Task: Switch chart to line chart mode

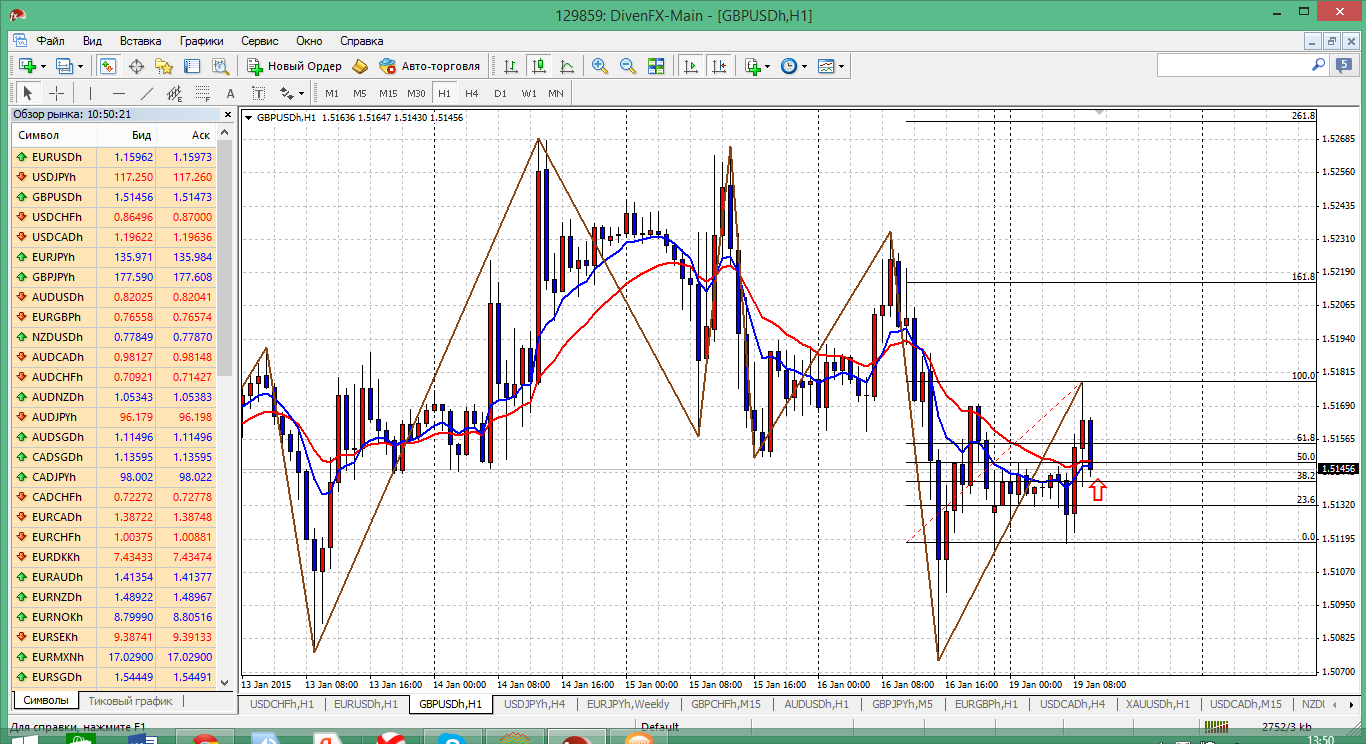Action: (x=567, y=66)
